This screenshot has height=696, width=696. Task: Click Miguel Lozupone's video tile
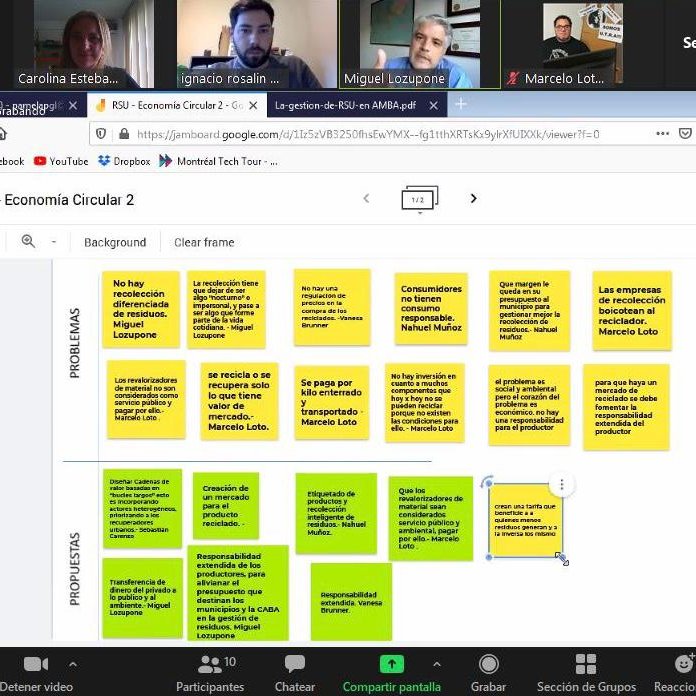pyautogui.click(x=420, y=44)
